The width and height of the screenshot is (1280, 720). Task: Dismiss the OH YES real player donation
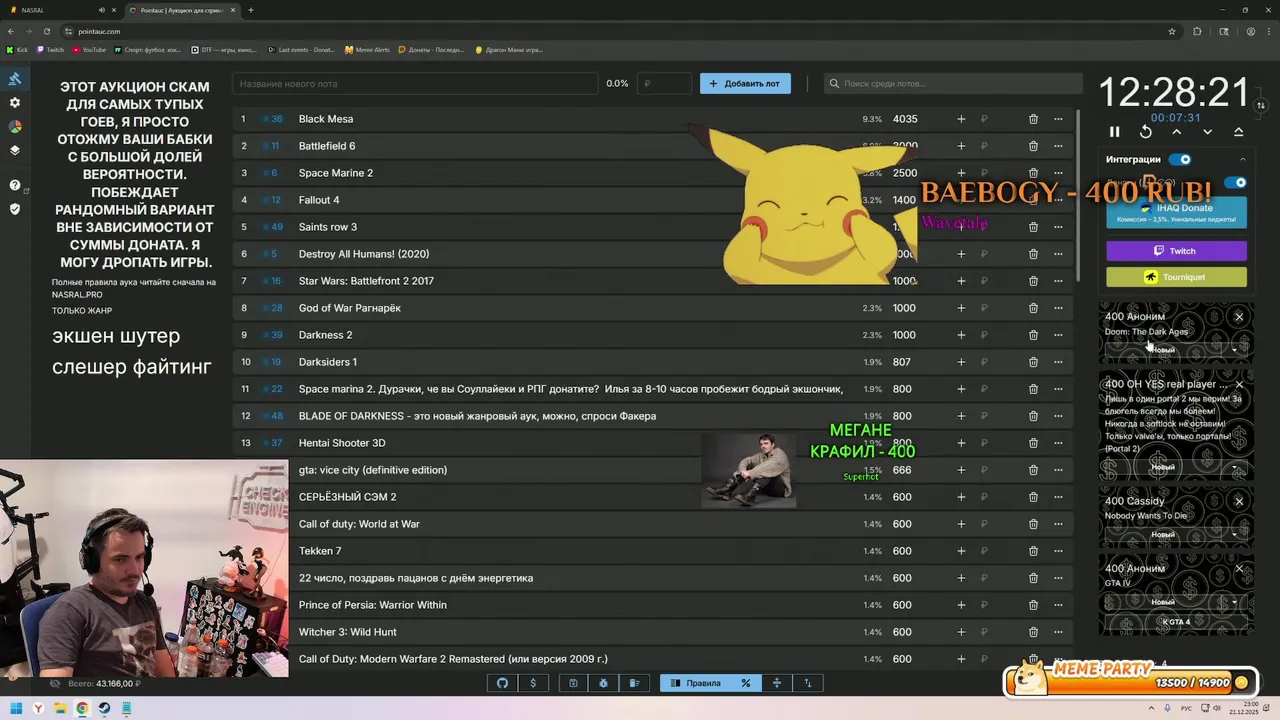pos(1239,384)
